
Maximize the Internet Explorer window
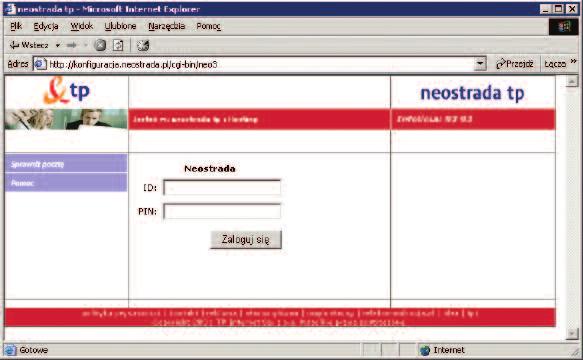tap(558, 9)
